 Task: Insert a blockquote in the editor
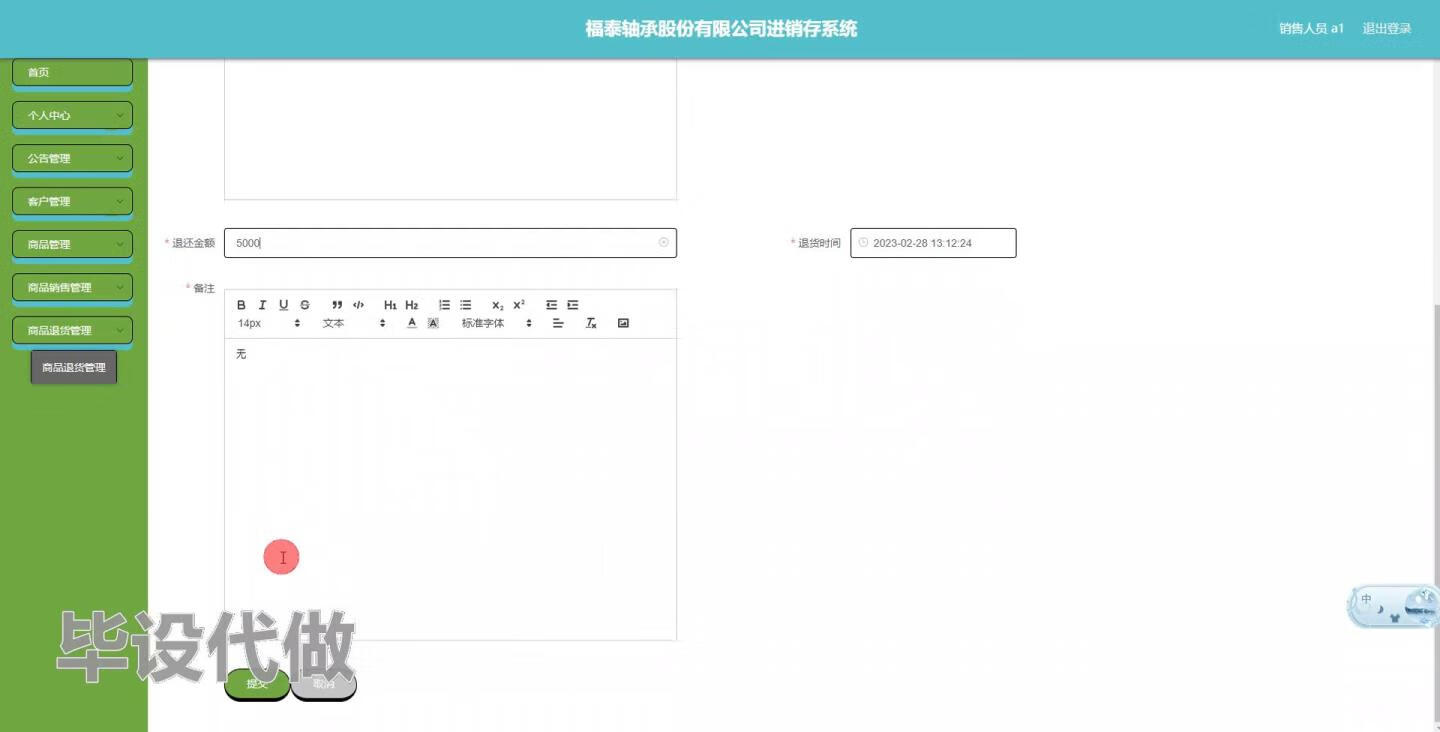337,305
